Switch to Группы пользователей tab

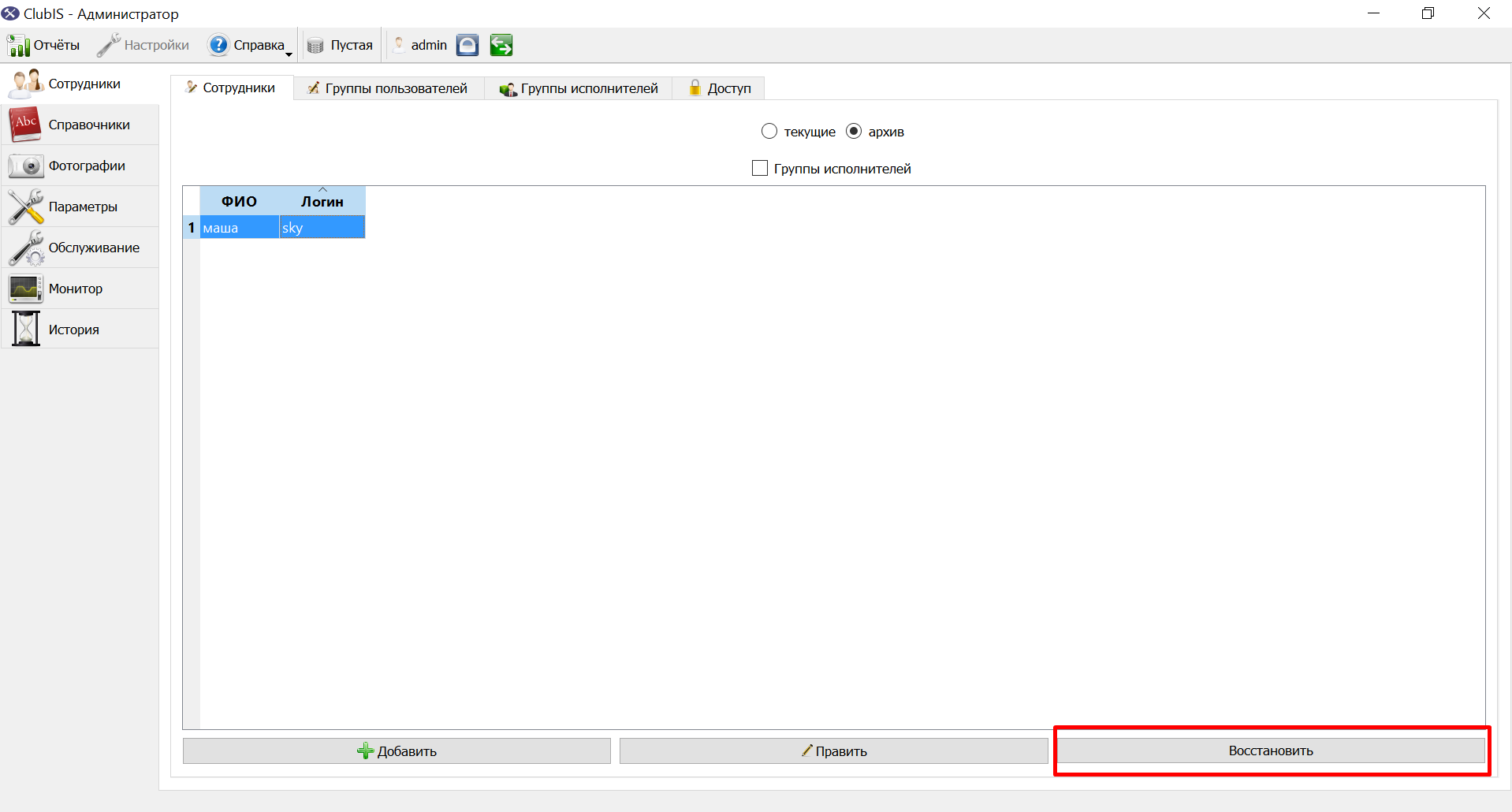click(389, 88)
